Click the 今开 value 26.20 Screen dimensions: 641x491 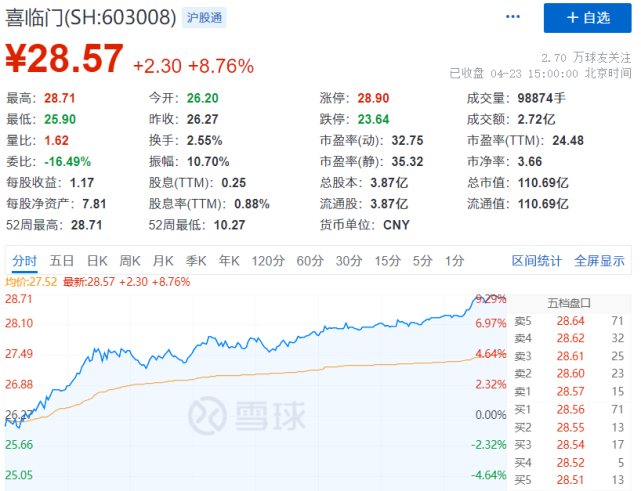(202, 98)
